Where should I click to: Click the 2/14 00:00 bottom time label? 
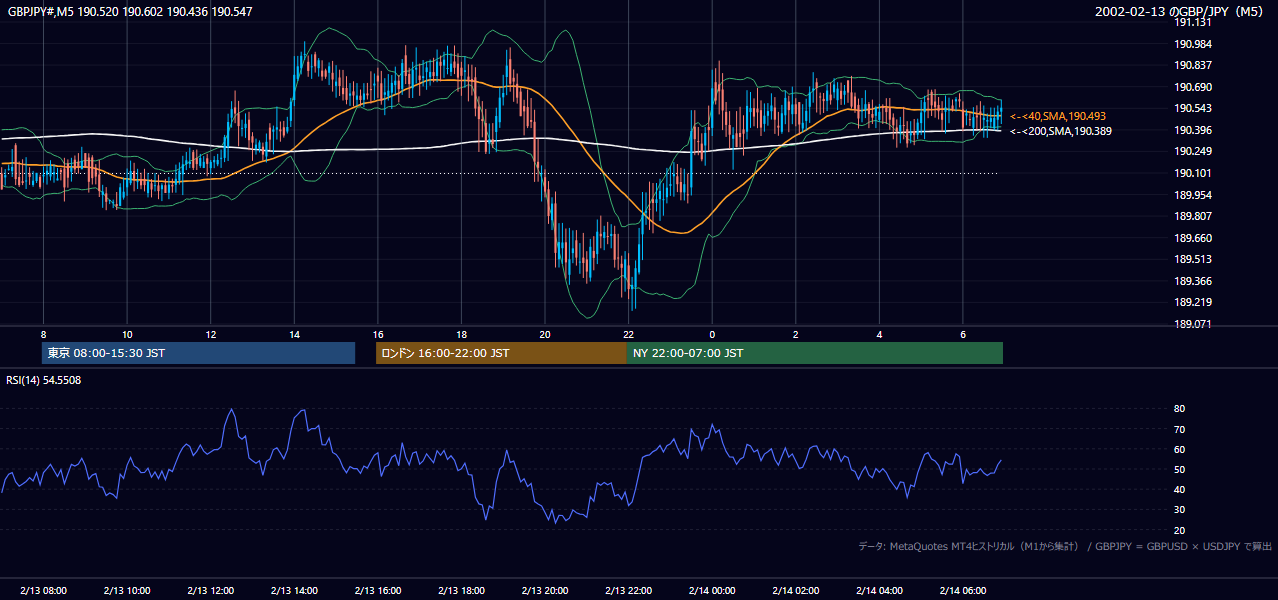[x=712, y=591]
